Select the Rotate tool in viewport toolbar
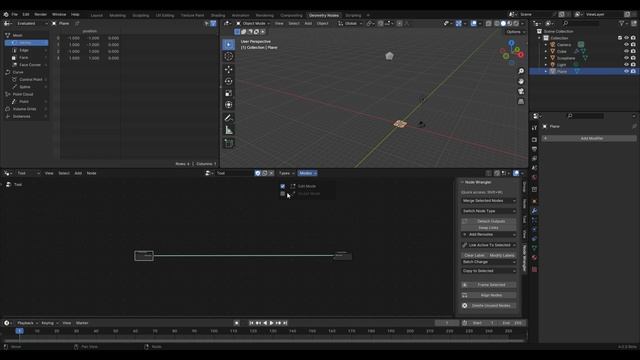 [x=229, y=81]
